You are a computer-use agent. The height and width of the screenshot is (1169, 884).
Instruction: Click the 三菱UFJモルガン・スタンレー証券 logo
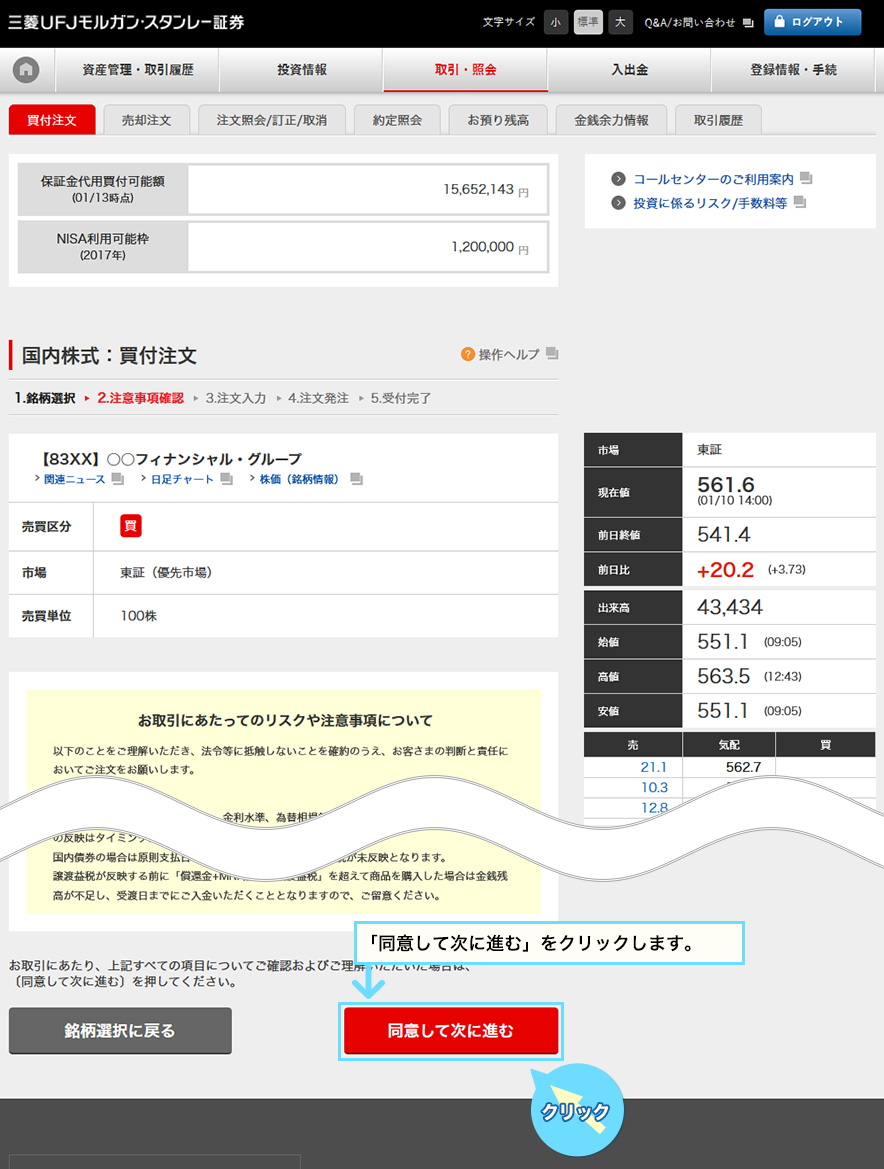click(x=126, y=22)
